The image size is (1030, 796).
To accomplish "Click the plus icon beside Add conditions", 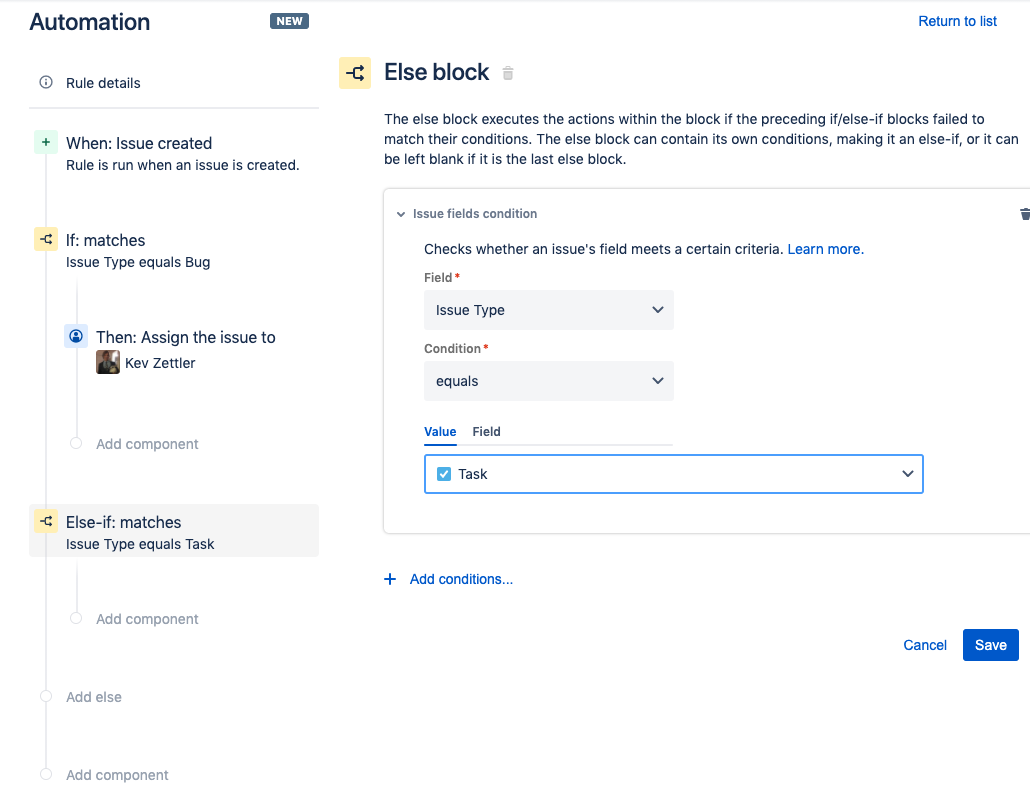I will 390,579.
